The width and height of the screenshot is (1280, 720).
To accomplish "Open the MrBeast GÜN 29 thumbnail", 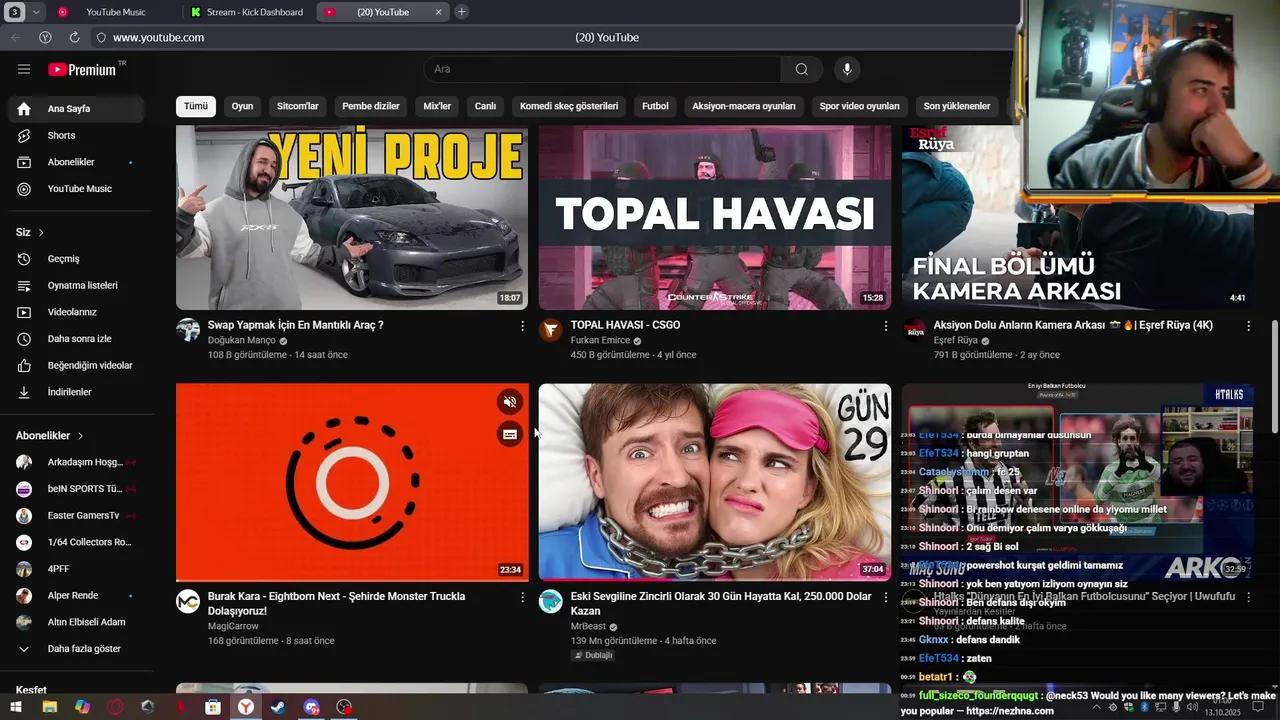I will click(x=715, y=482).
